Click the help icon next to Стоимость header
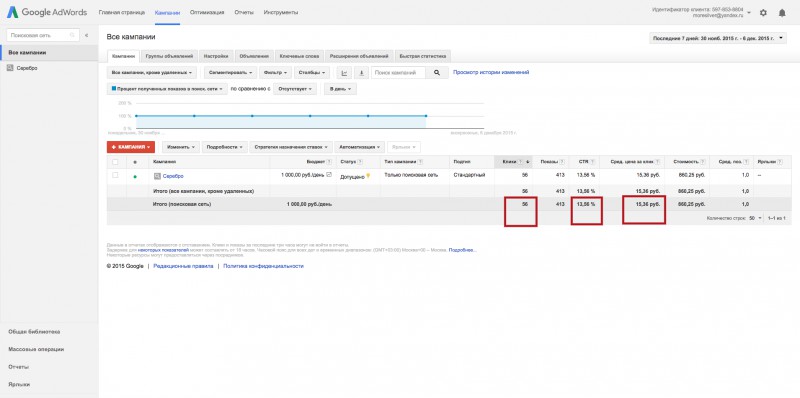Screen dimensions: 800x398 [x=704, y=162]
